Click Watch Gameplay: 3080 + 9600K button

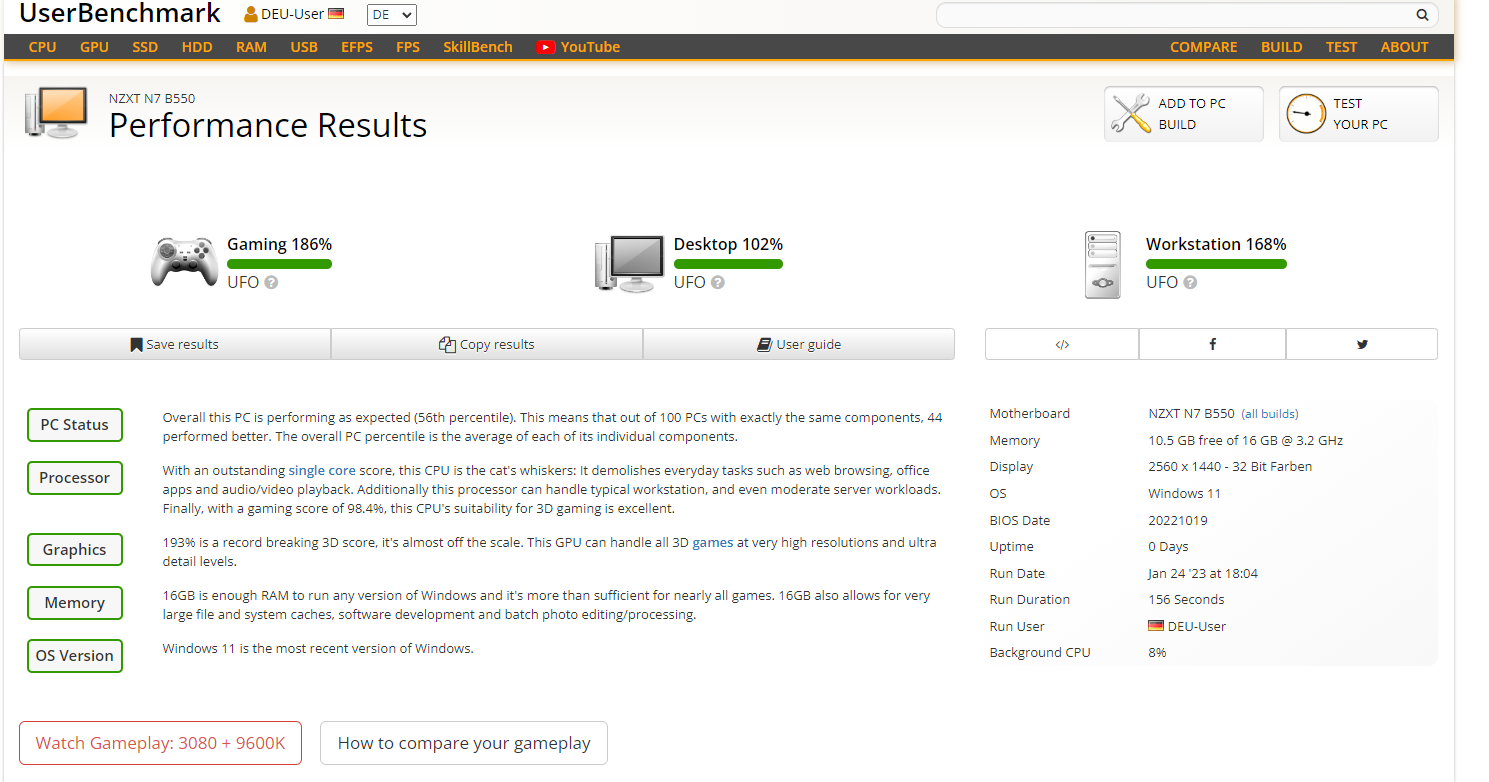pyautogui.click(x=160, y=743)
